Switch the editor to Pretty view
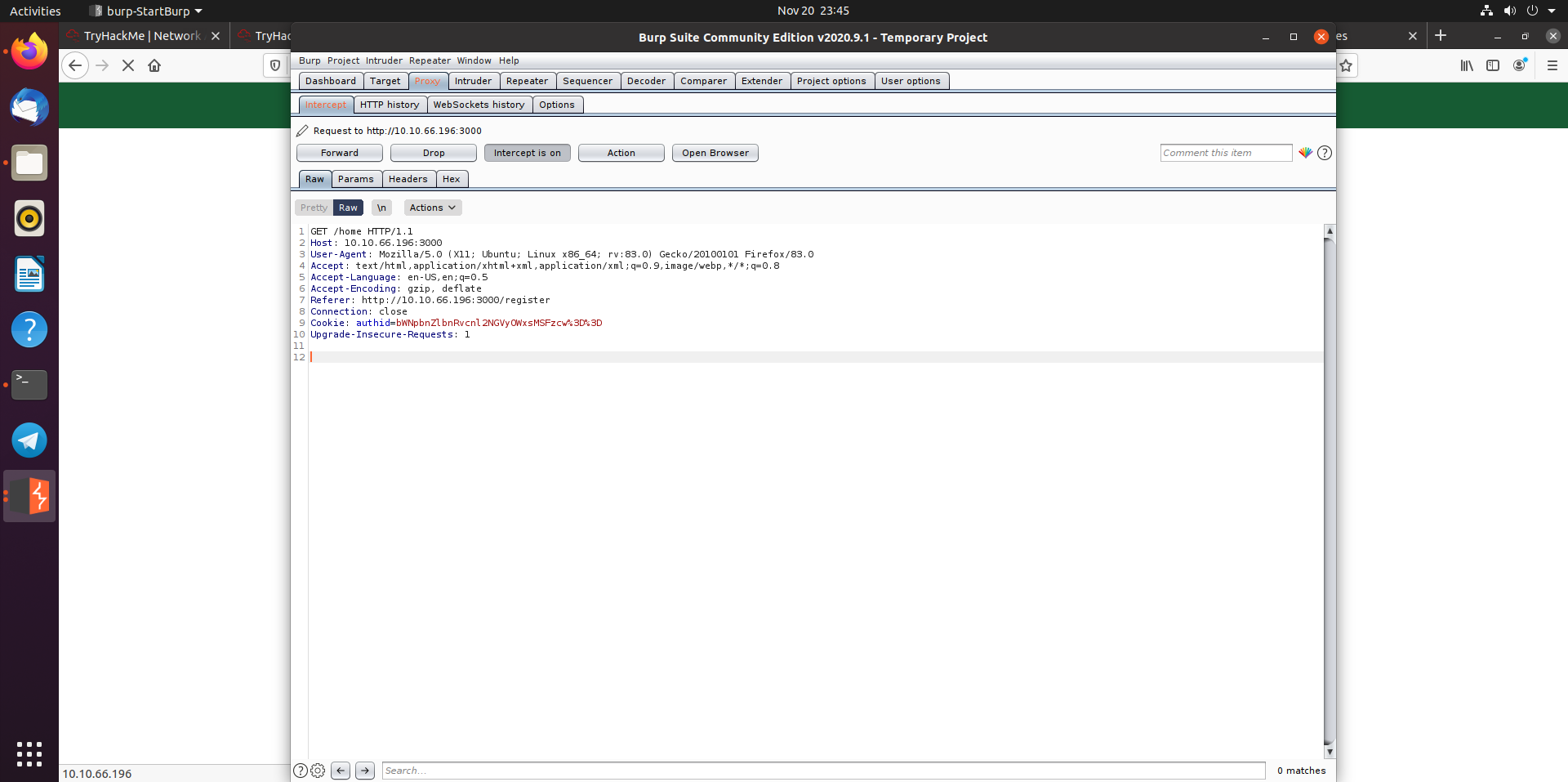1568x782 pixels. [314, 208]
